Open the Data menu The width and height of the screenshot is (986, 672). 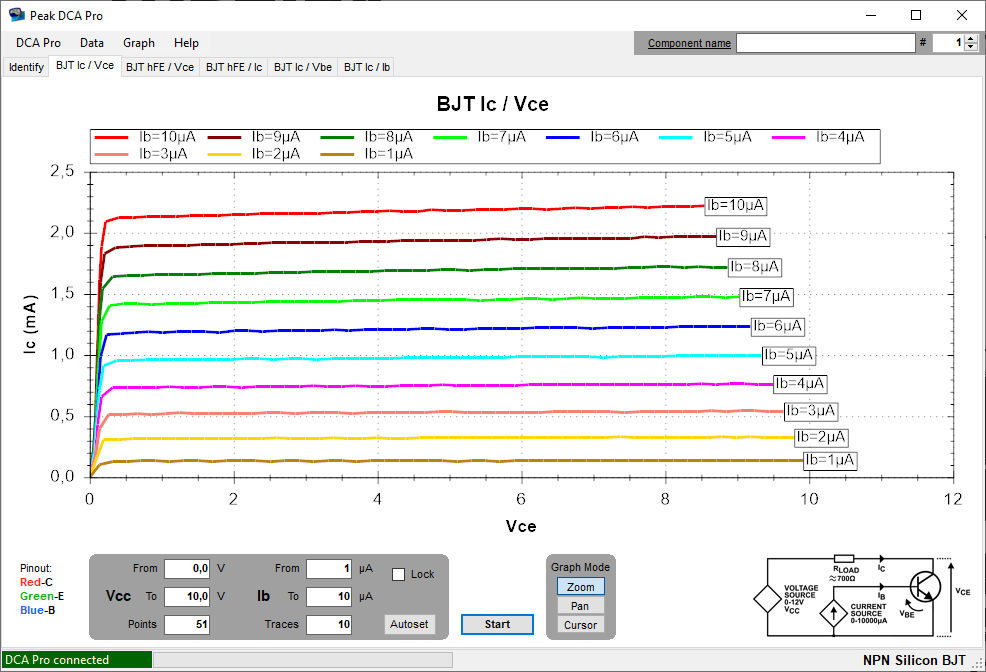point(92,43)
